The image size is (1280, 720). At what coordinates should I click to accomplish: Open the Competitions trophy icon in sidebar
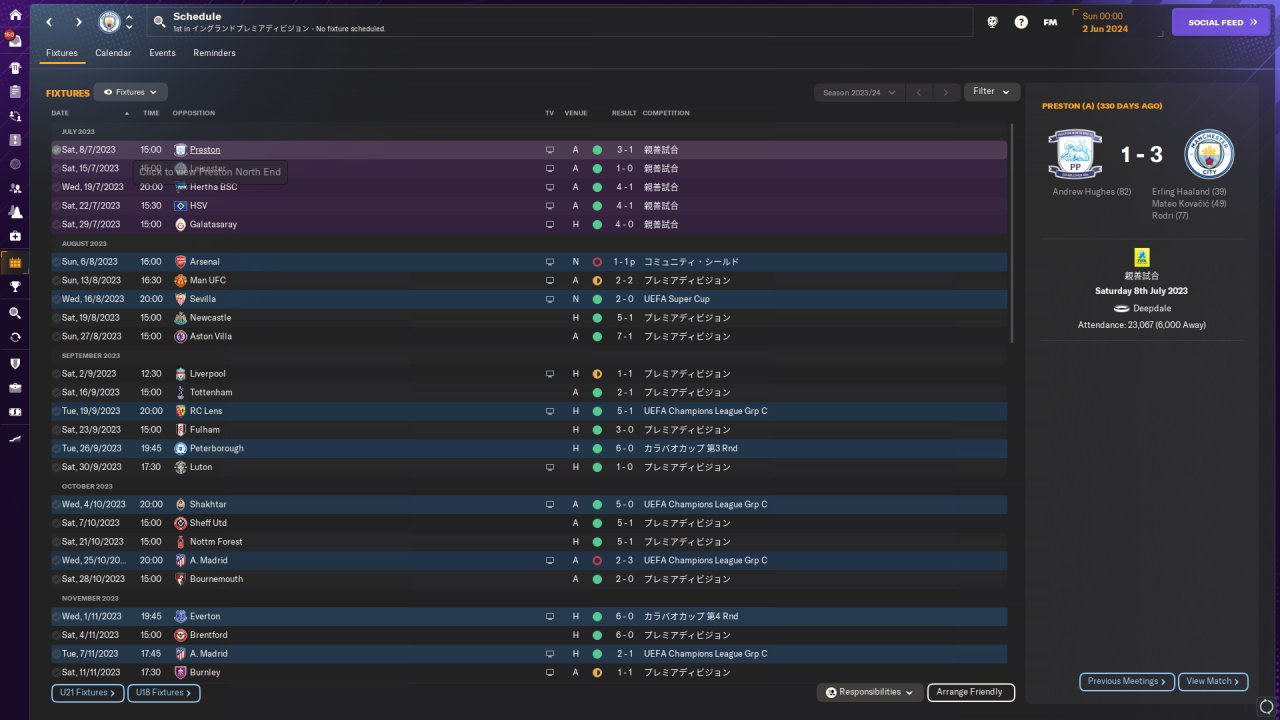pyautogui.click(x=15, y=286)
